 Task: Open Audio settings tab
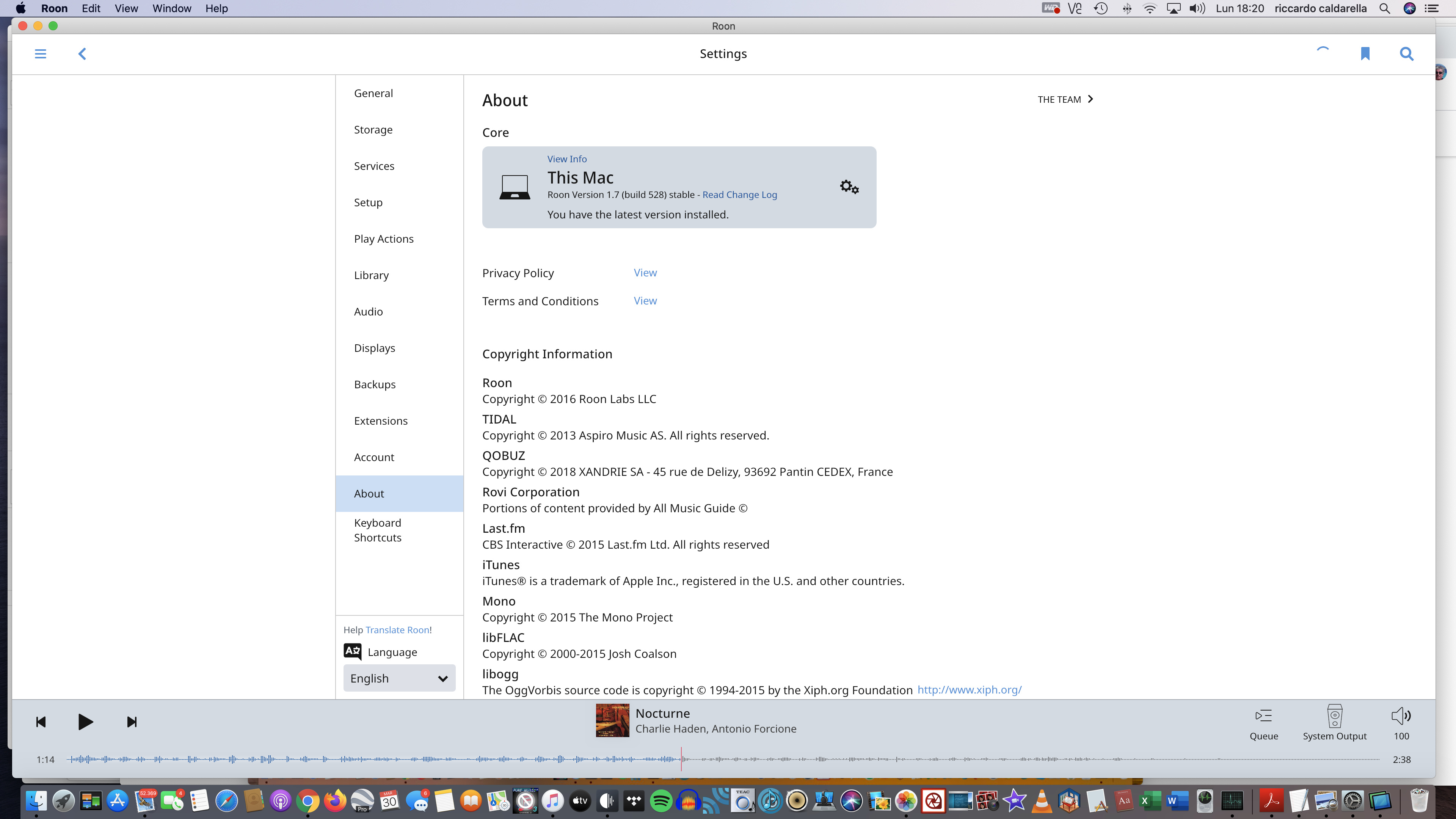pos(399,311)
